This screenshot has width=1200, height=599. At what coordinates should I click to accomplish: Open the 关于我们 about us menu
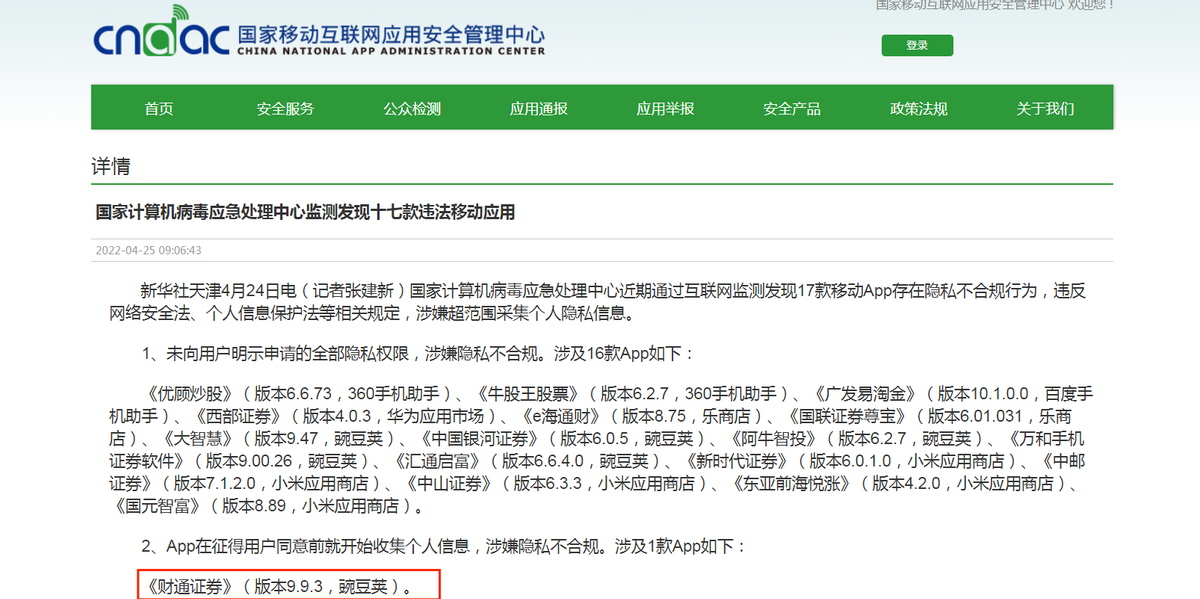tap(1043, 106)
